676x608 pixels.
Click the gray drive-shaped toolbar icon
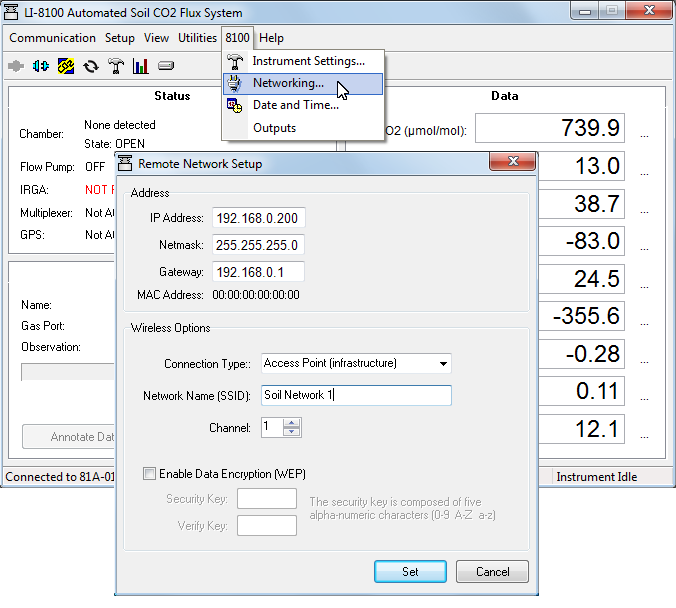166,66
